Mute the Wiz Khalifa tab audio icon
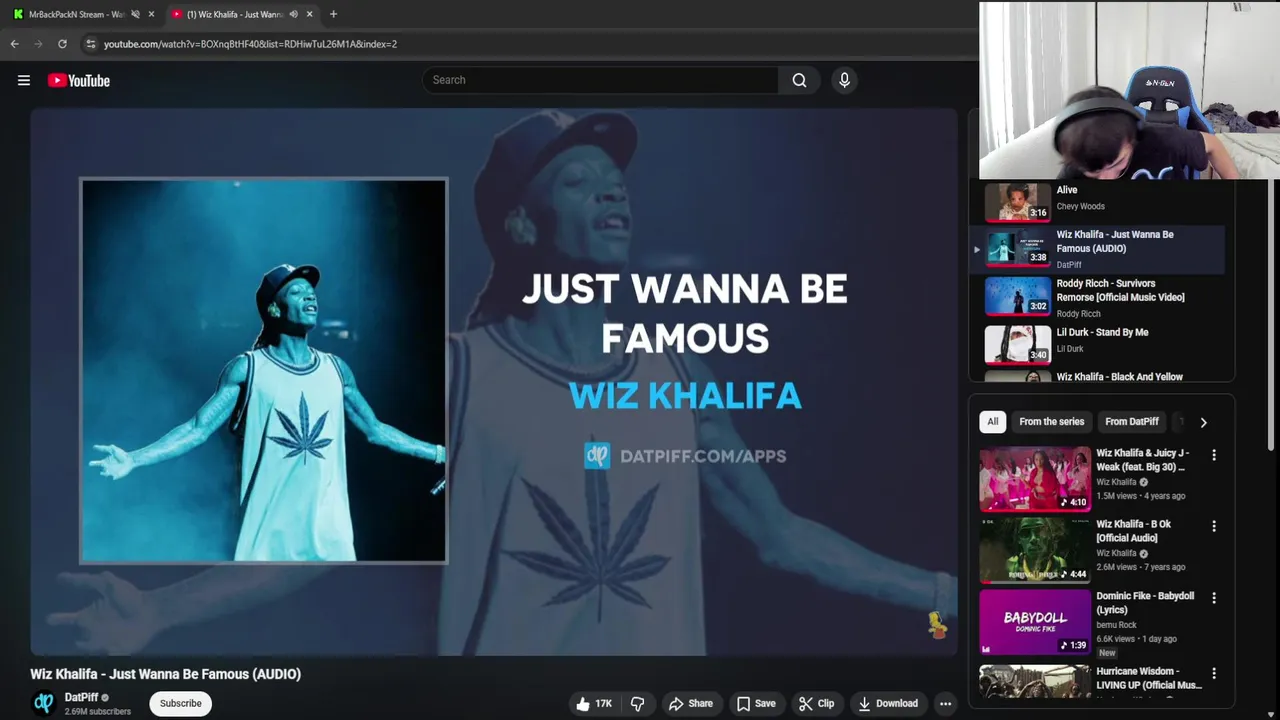Viewport: 1280px width, 720px height. pyautogui.click(x=293, y=14)
